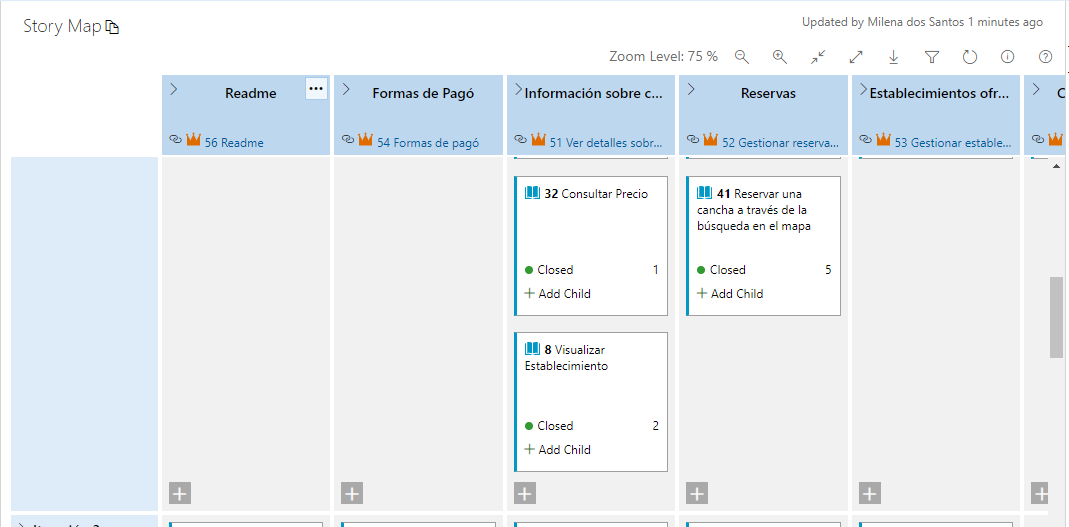Open the 56 Readme epic link

[x=234, y=143]
